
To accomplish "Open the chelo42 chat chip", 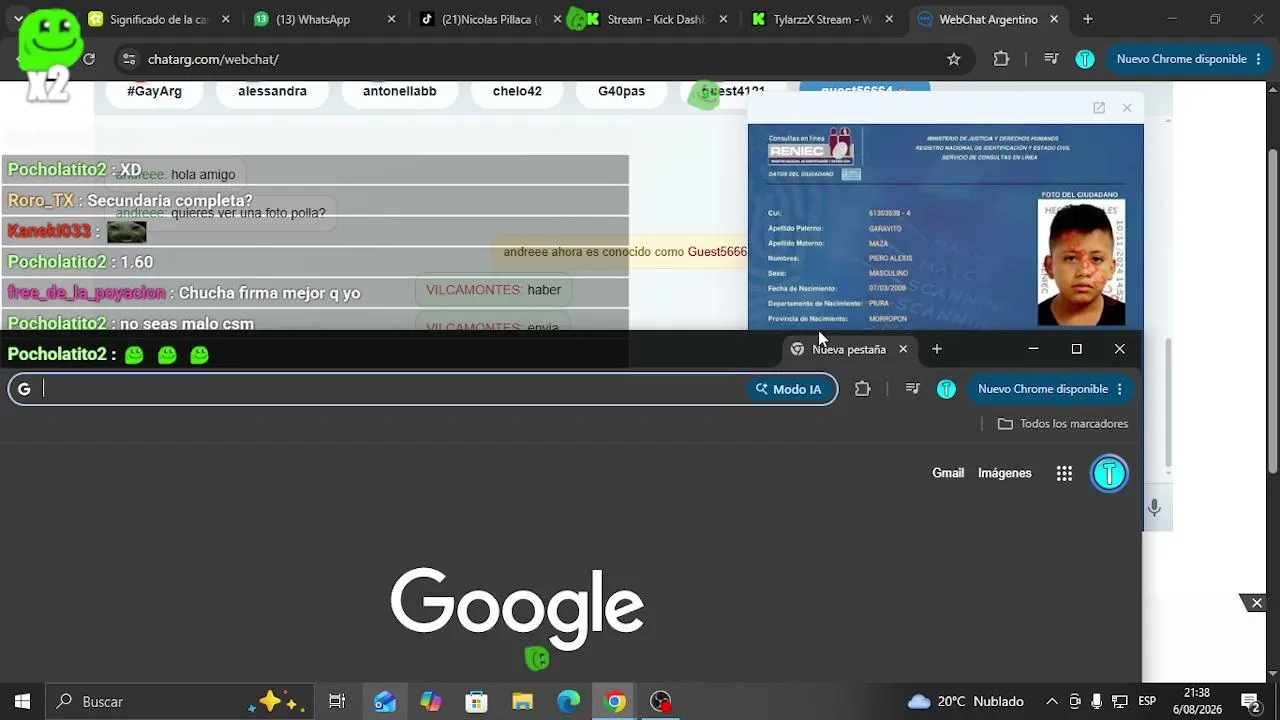I will click(x=517, y=91).
